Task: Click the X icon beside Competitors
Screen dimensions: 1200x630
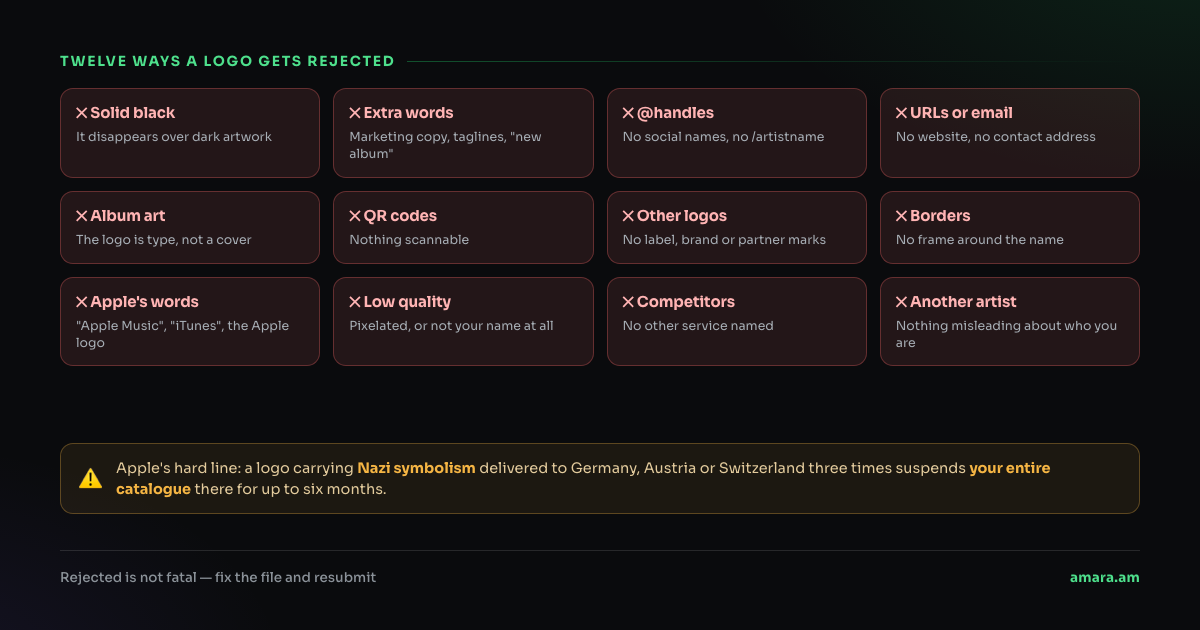Action: tap(628, 302)
